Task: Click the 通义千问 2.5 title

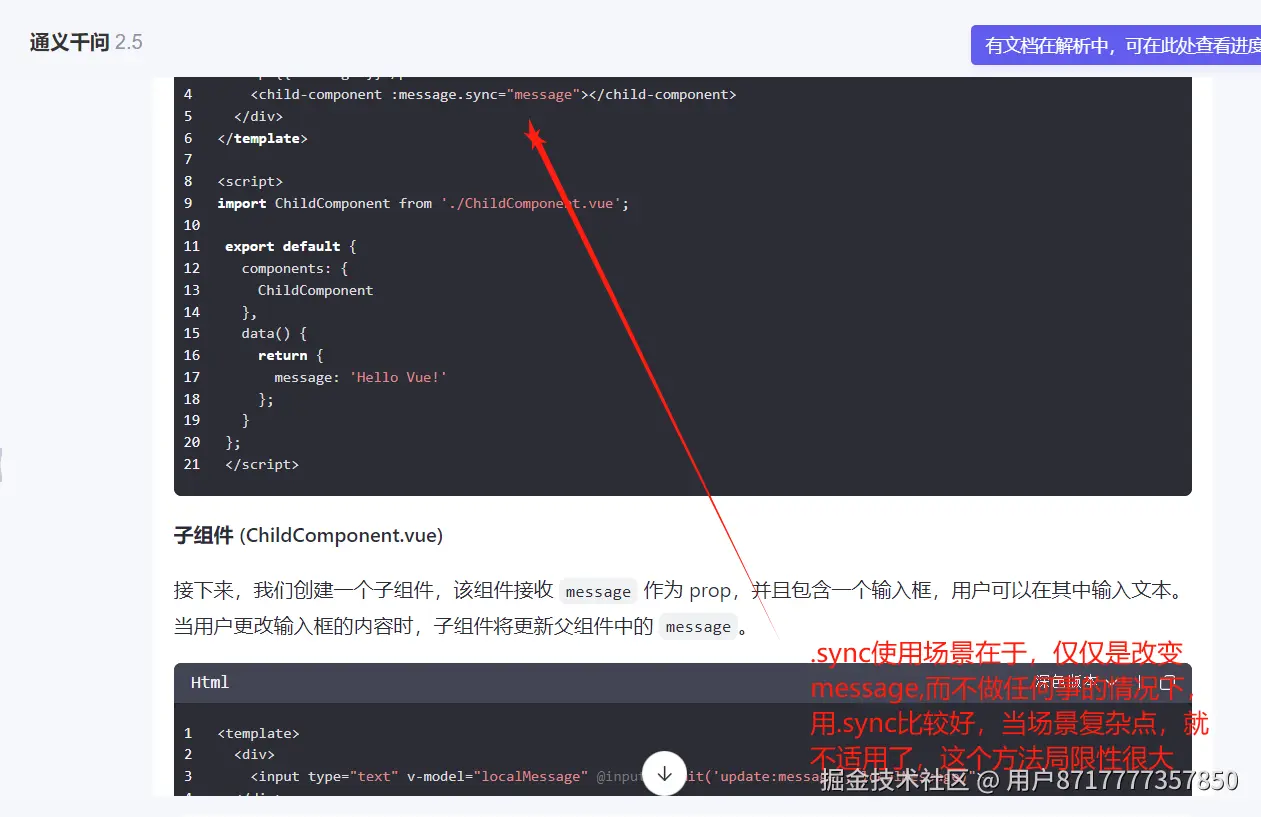Action: 86,42
